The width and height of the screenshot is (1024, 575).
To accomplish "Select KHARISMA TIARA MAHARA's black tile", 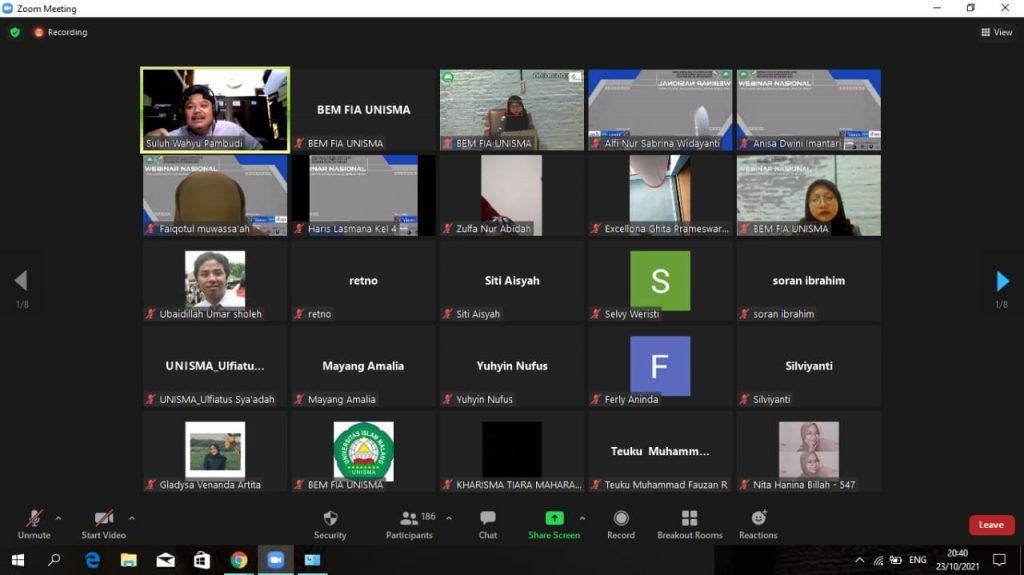I will coord(512,452).
